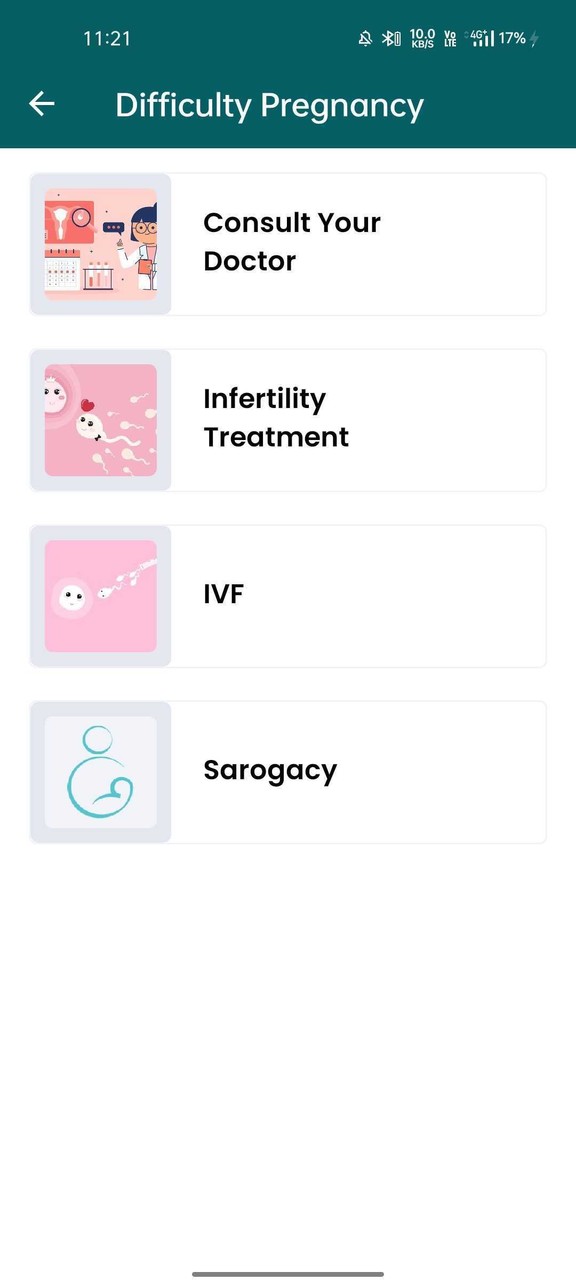This screenshot has height=1280, width=576.
Task: Tap the Difficulty Pregnancy title
Action: [x=270, y=104]
